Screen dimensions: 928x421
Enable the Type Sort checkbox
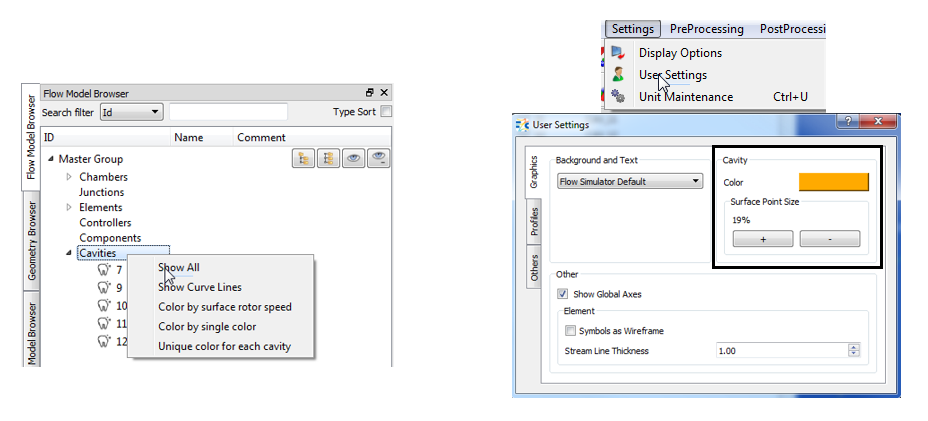point(386,112)
